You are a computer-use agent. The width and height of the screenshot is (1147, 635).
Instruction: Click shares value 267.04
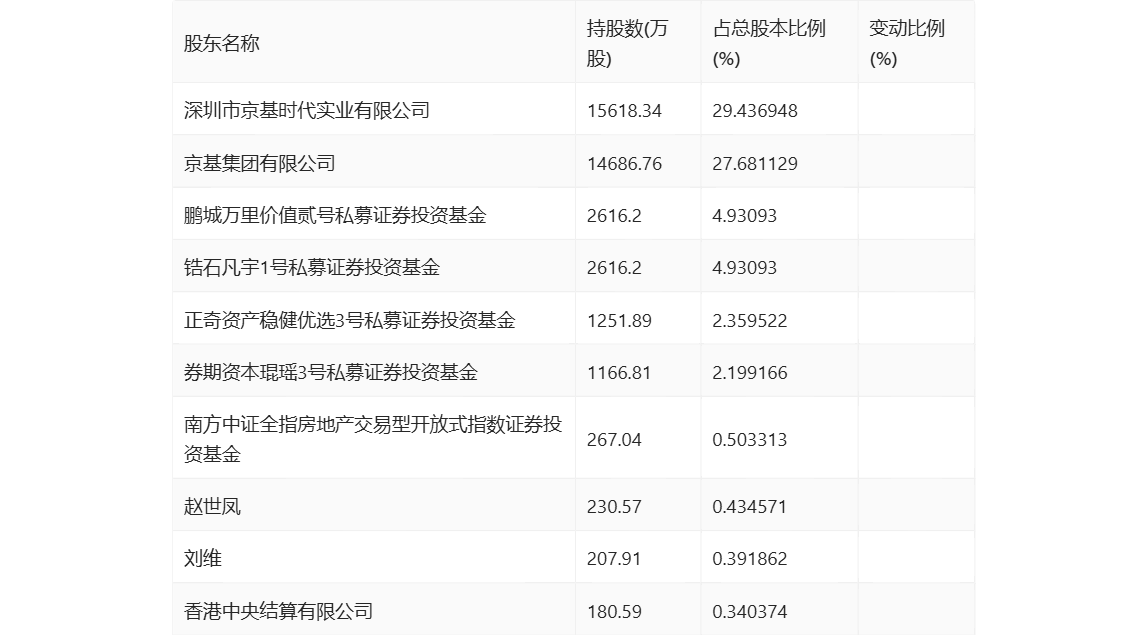[614, 439]
